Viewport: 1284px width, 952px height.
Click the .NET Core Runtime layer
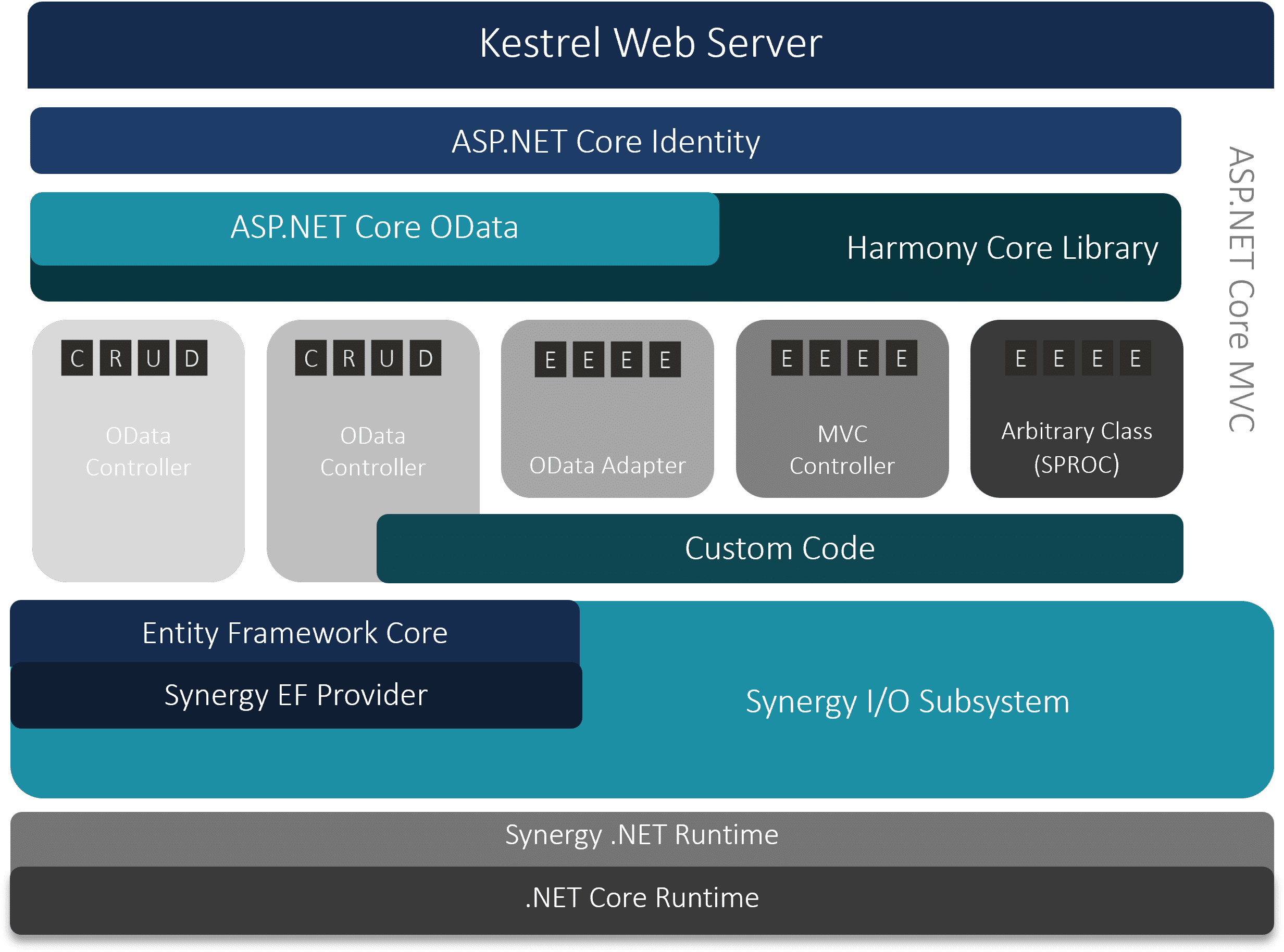(641, 898)
